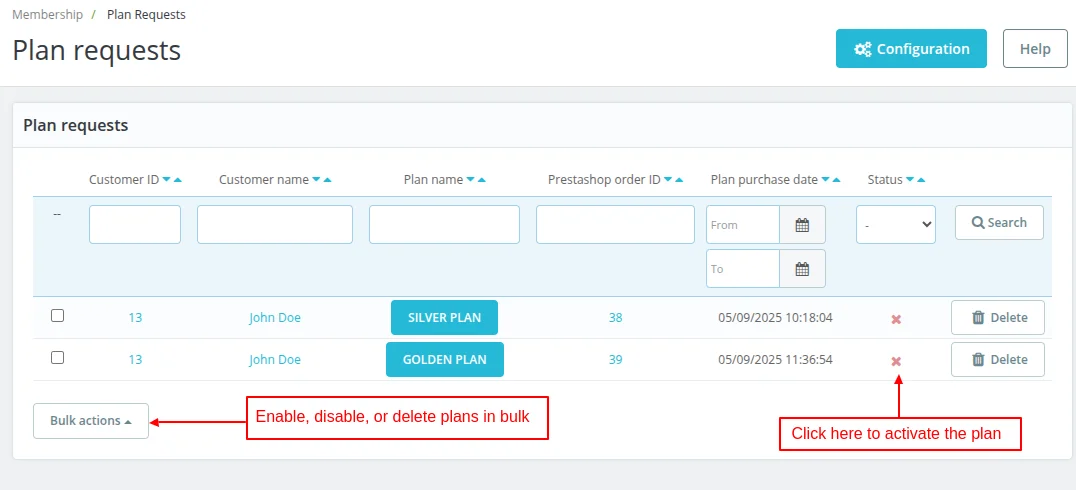Open calendar for To date

click(x=802, y=268)
